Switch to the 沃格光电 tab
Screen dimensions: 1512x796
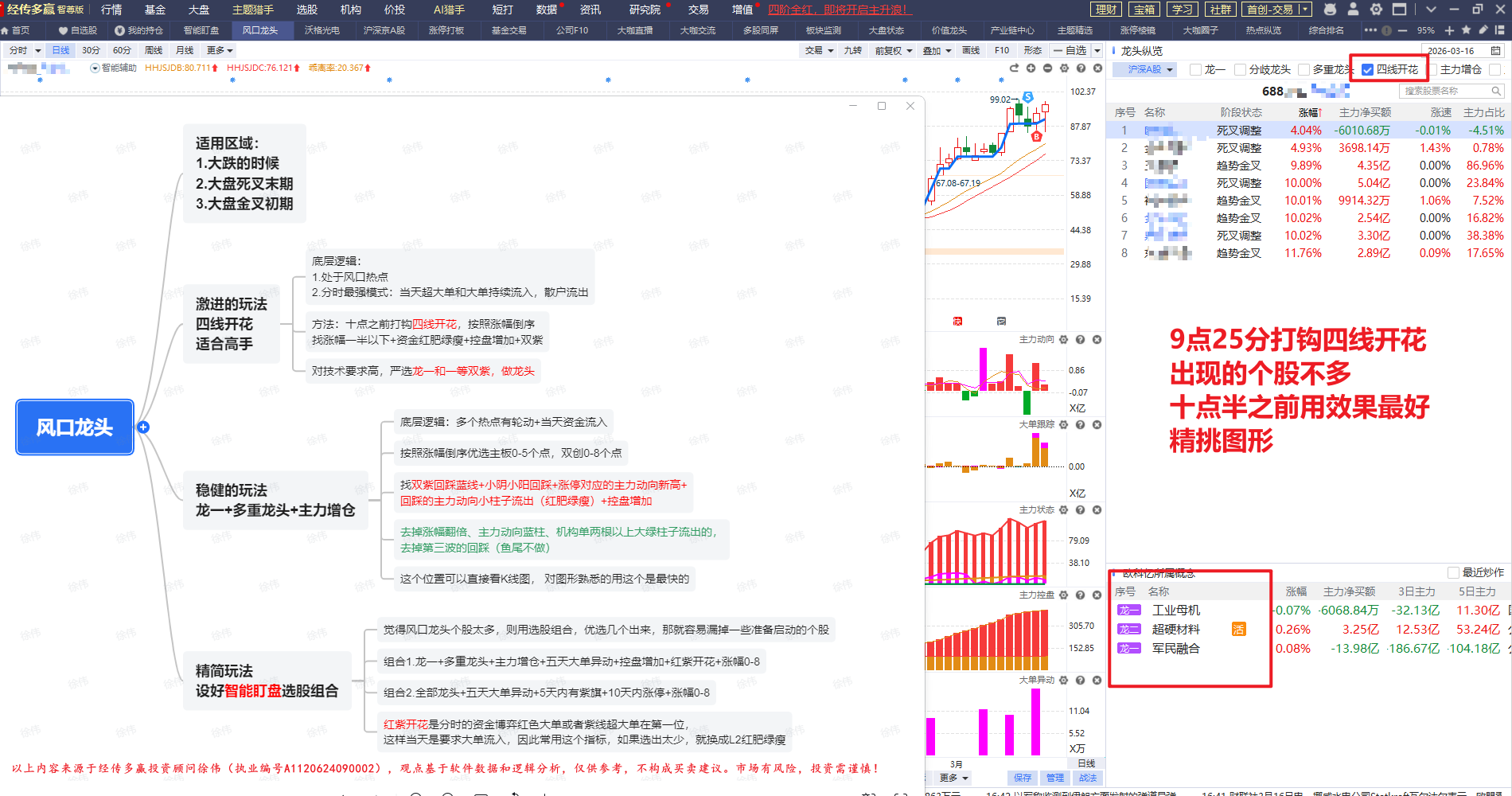321,30
